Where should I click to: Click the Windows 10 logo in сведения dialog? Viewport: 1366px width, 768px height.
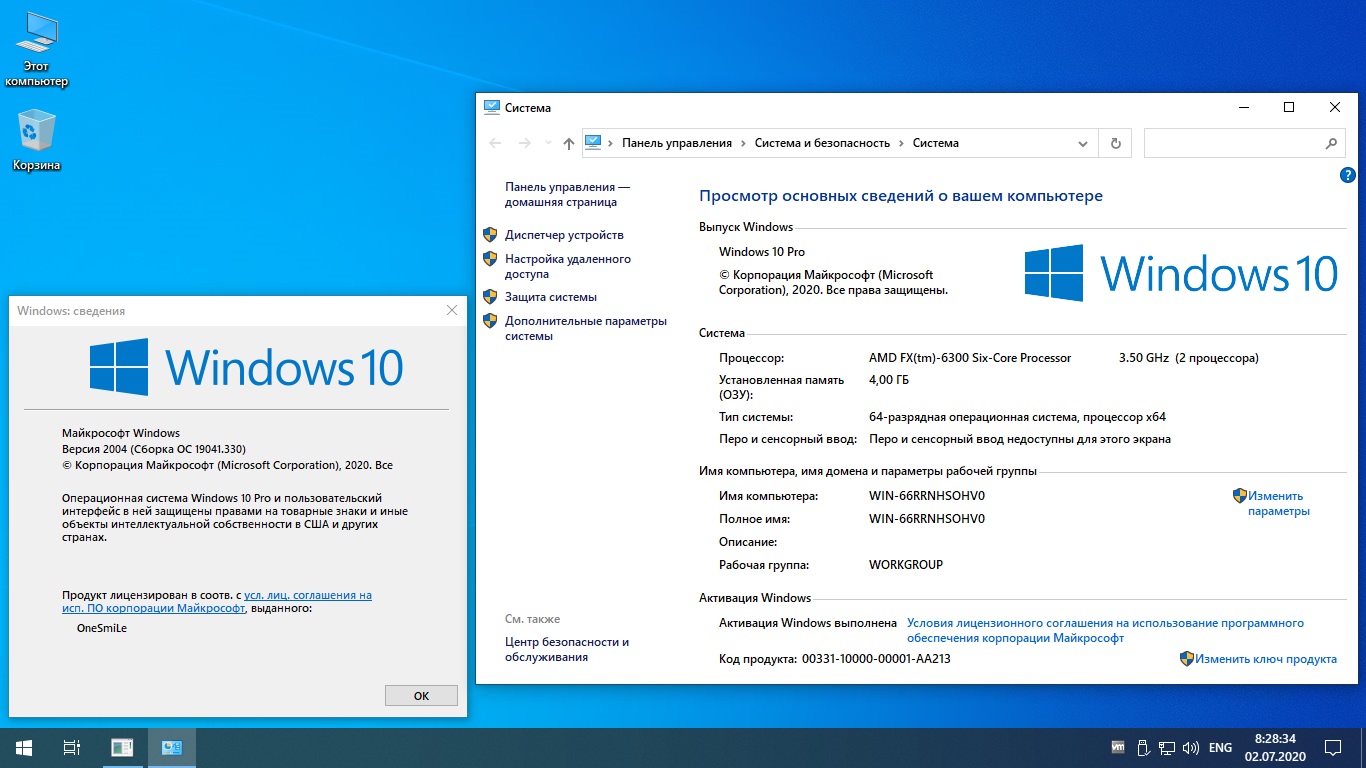point(246,366)
